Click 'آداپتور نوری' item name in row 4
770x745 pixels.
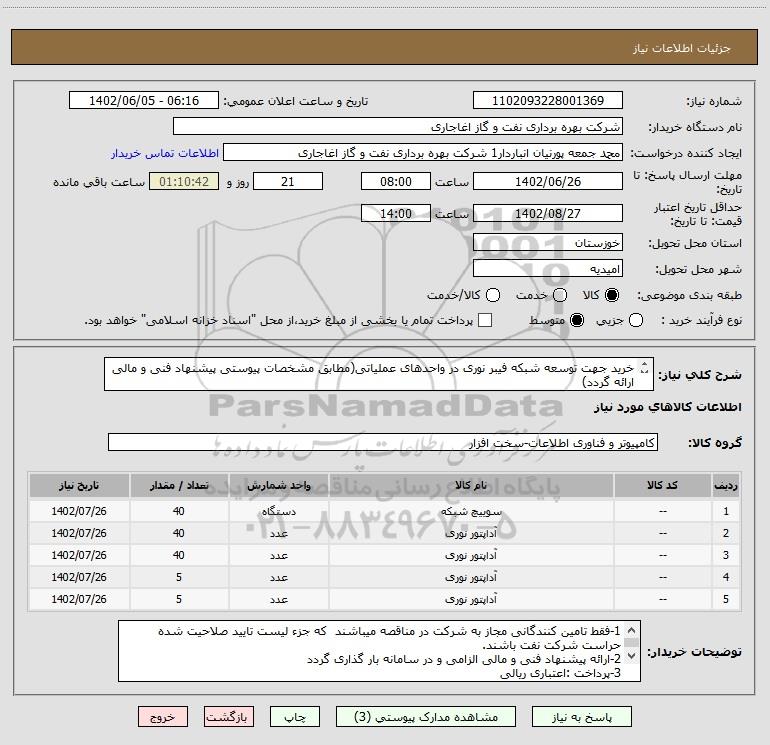point(471,578)
